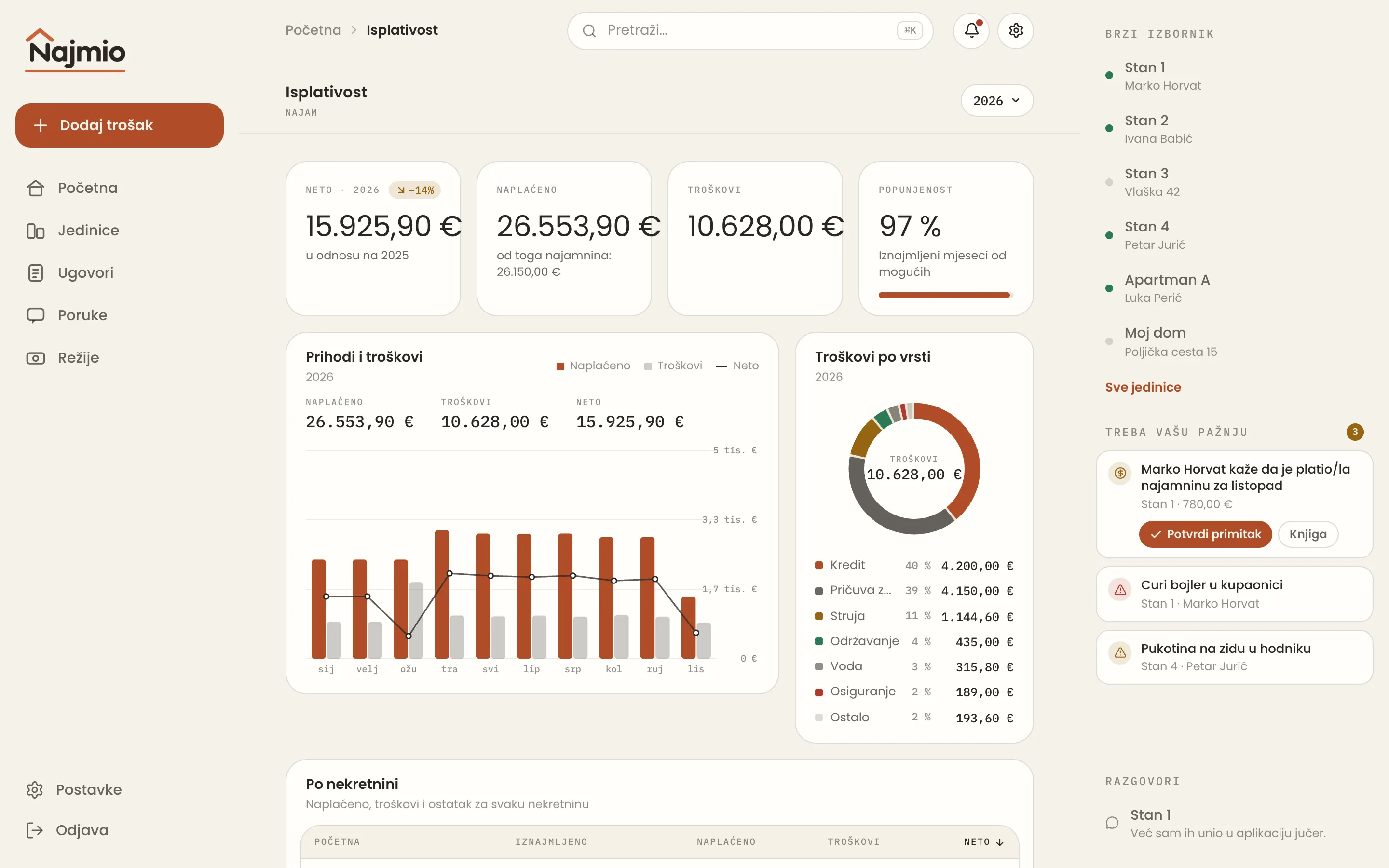The height and width of the screenshot is (868, 1389).
Task: Go to Jedinice in sidebar menu
Action: [x=120, y=230]
